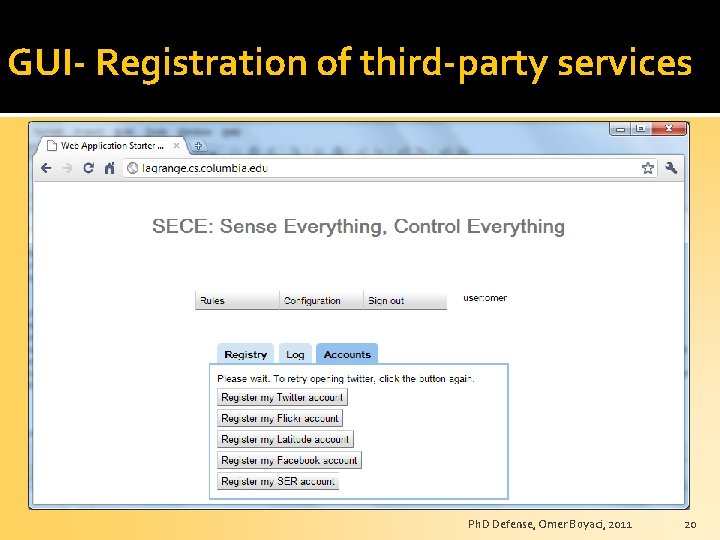
Task: Reload the page with the refresh icon
Action: tap(89, 168)
